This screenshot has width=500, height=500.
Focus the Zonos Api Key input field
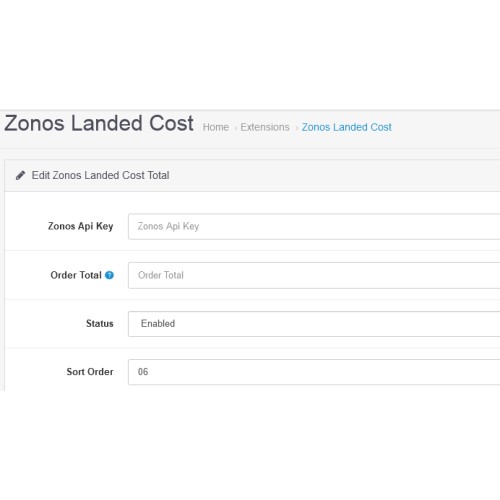tap(314, 227)
